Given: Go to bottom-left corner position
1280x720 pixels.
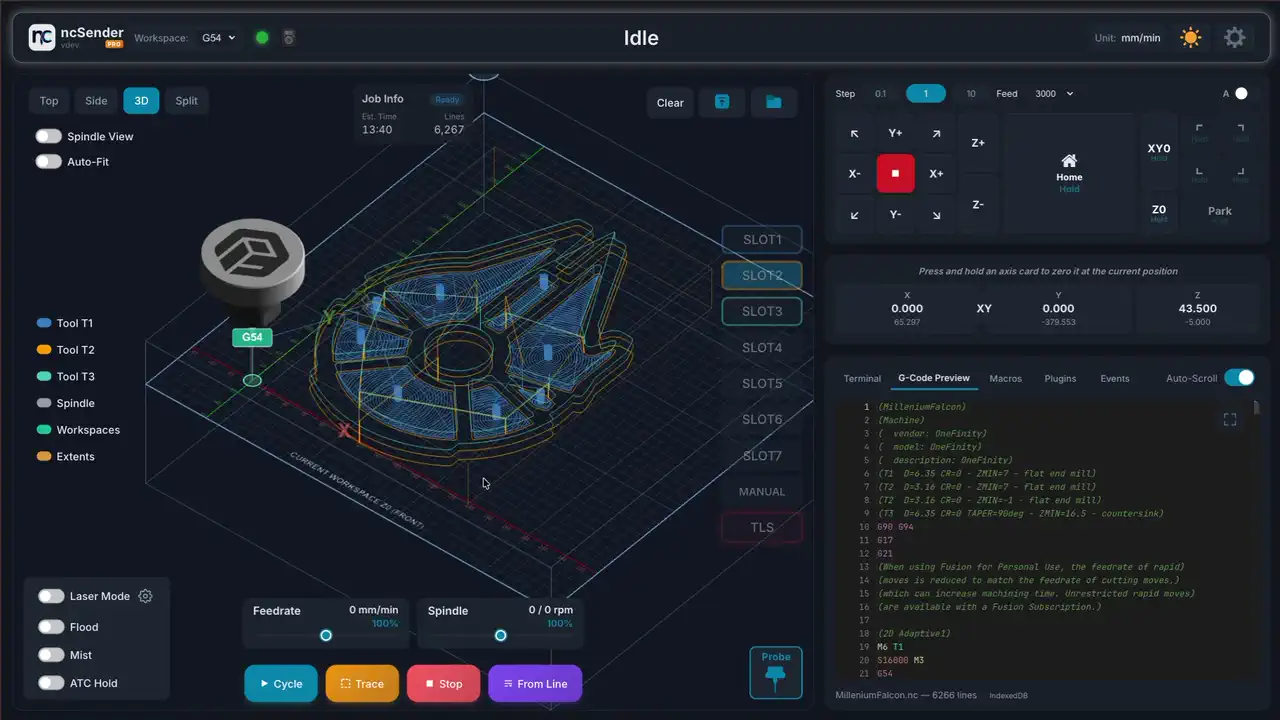Looking at the screenshot, I should (1200, 175).
